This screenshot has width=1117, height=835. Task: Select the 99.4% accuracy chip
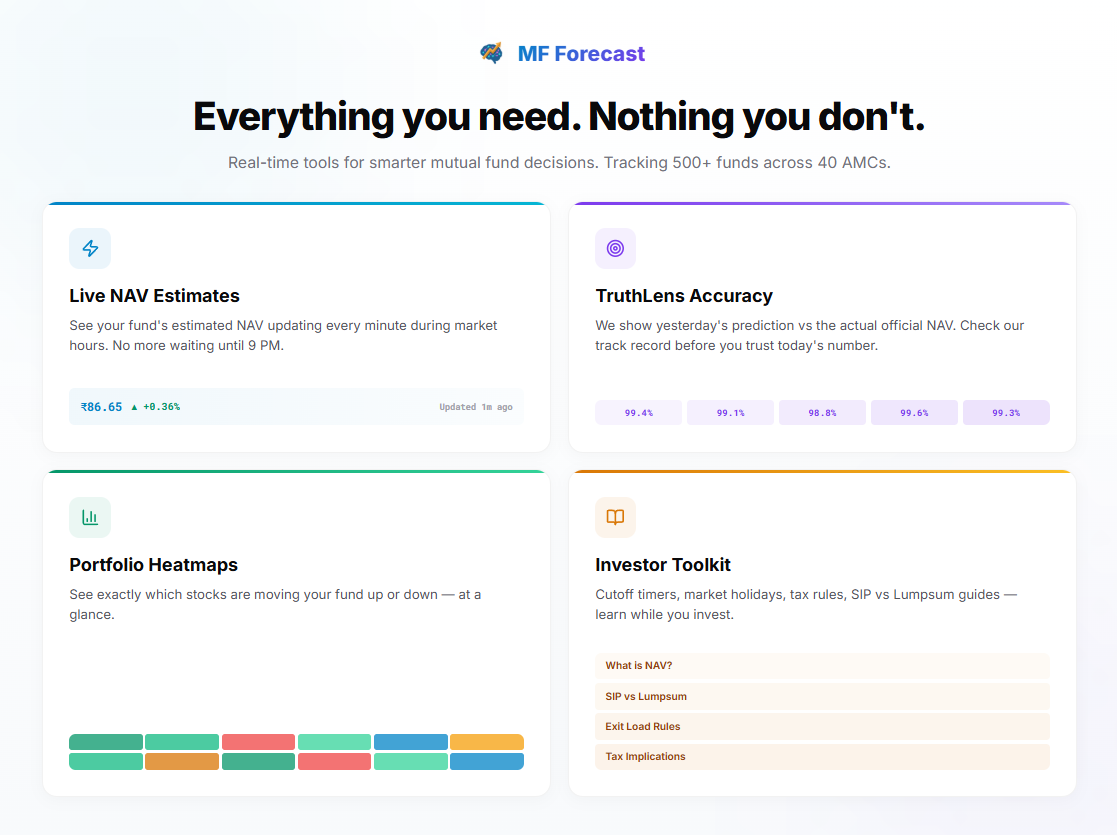point(638,413)
